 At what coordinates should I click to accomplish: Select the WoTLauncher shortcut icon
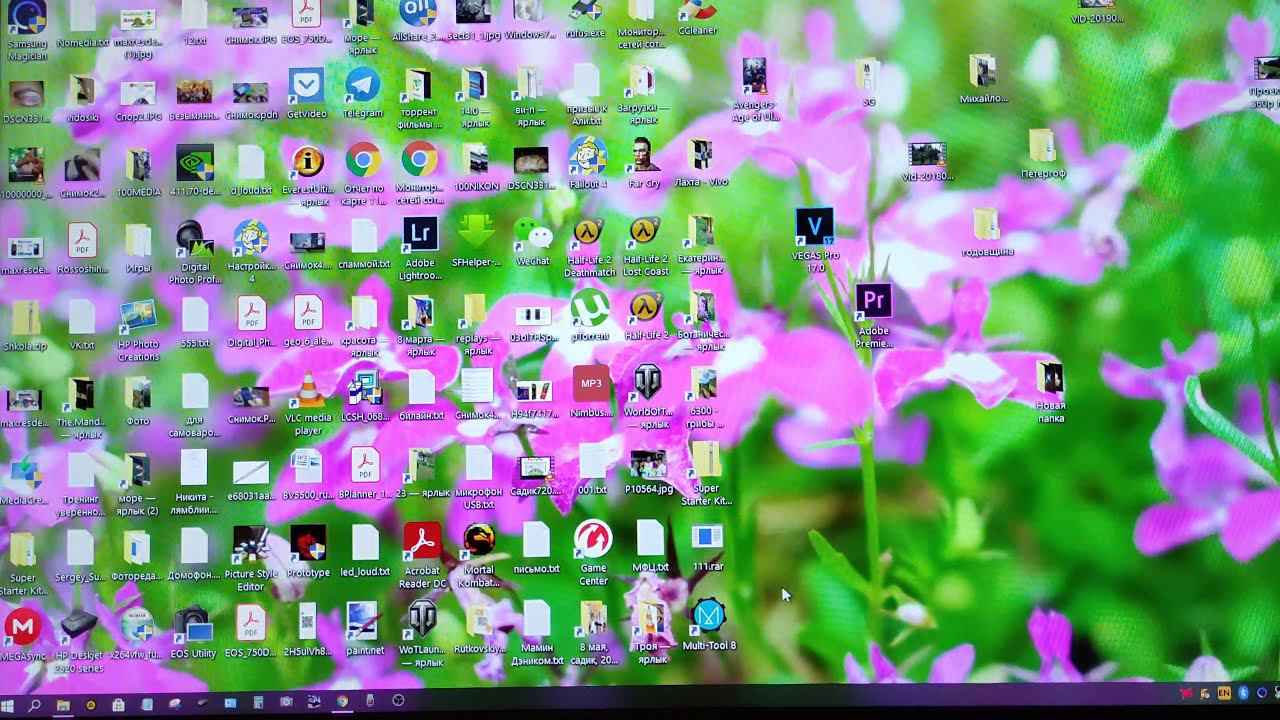click(422, 619)
